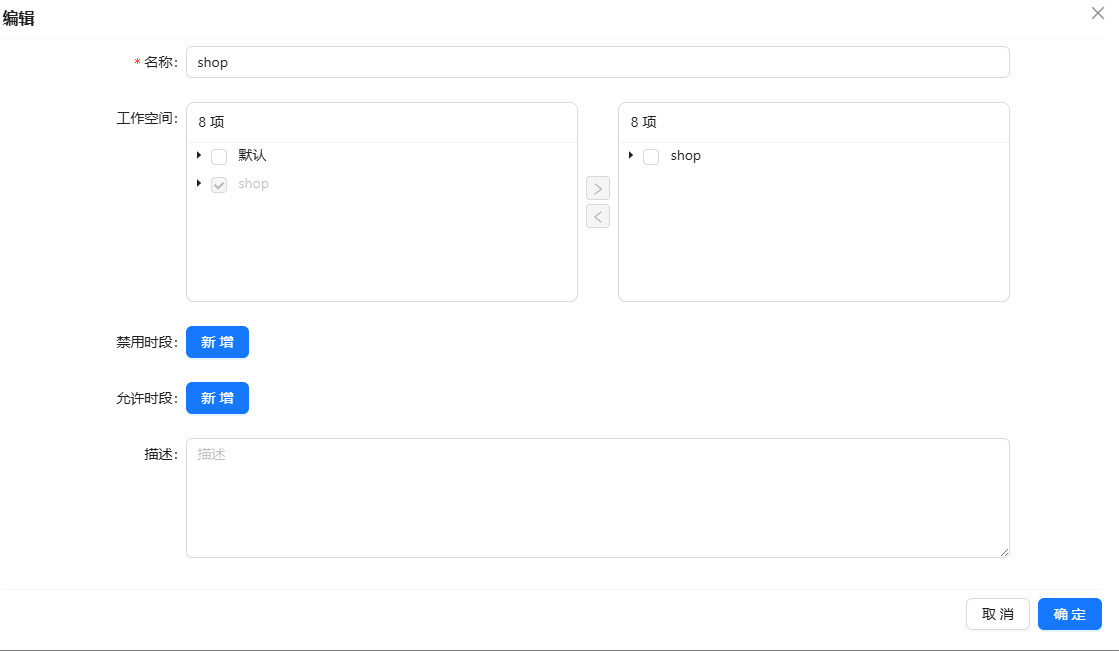The height and width of the screenshot is (651, 1119).
Task: Click 新增 next to 禁用时段
Action: click(x=217, y=341)
